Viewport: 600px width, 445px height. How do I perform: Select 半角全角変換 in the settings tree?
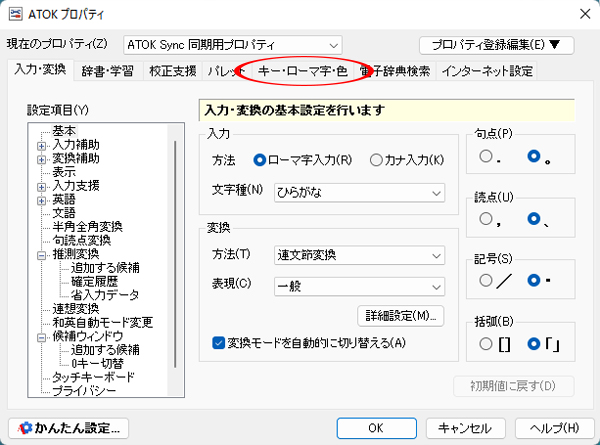point(87,227)
